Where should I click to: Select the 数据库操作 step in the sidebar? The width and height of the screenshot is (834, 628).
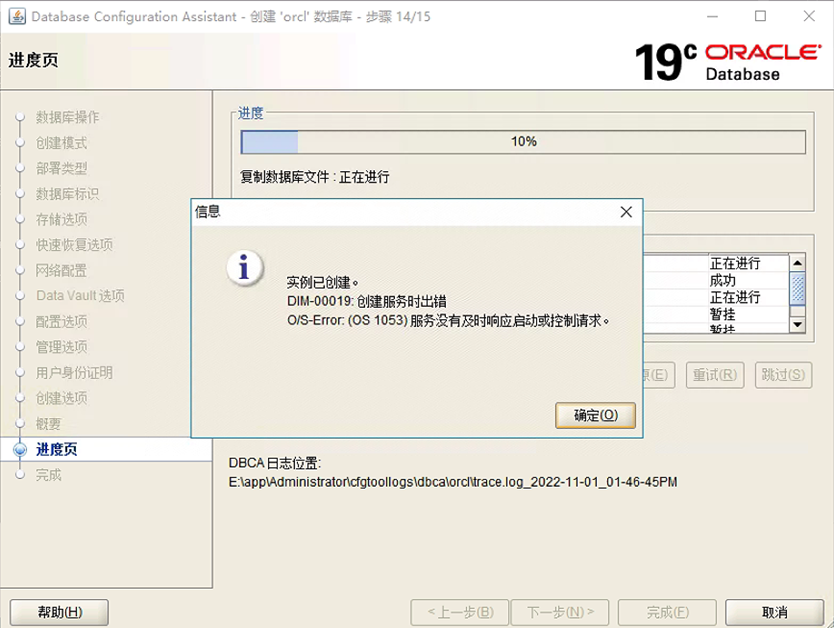pos(68,117)
